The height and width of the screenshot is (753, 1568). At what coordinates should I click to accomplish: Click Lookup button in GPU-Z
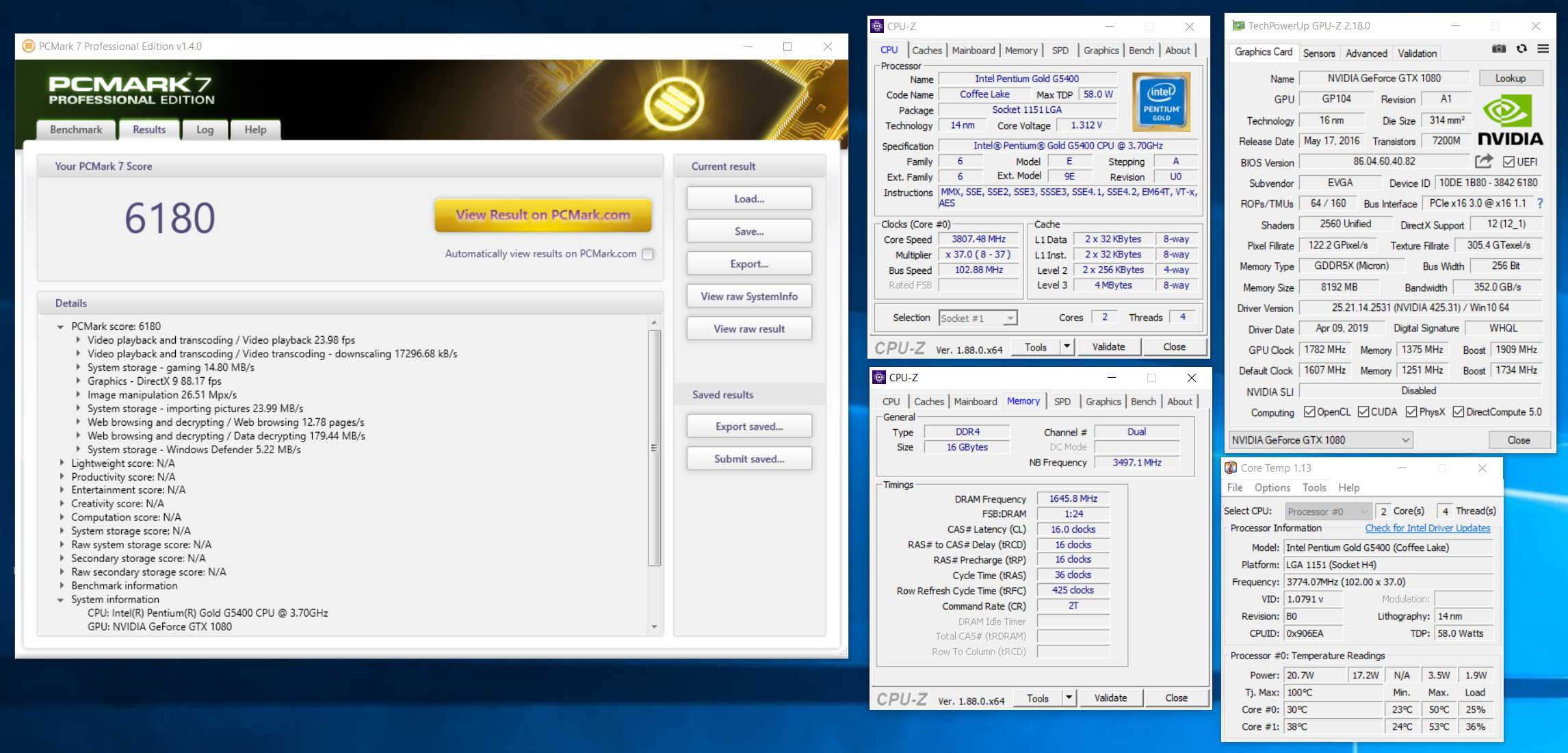[1511, 78]
